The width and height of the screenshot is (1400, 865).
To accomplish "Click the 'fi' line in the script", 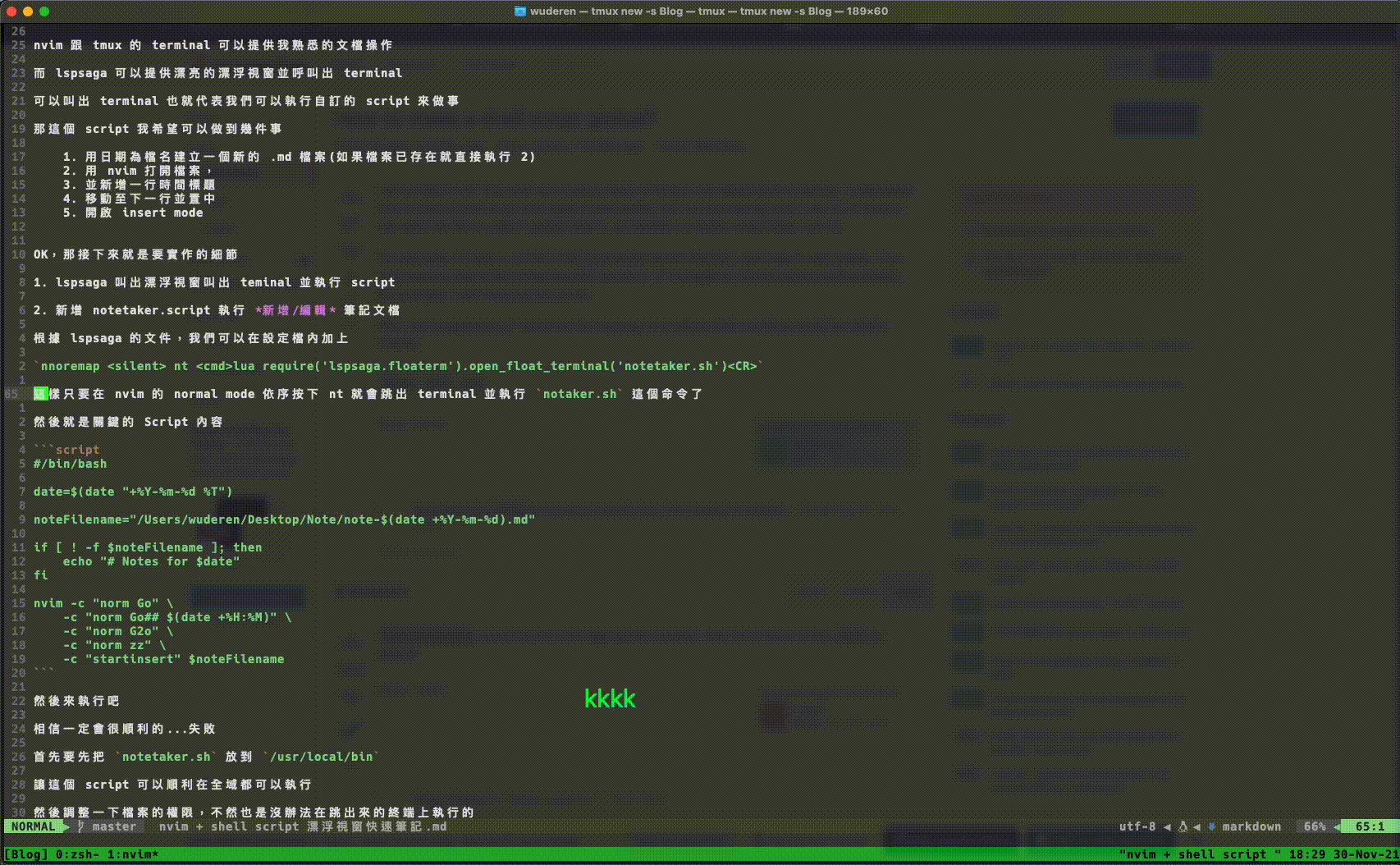I will (40, 575).
